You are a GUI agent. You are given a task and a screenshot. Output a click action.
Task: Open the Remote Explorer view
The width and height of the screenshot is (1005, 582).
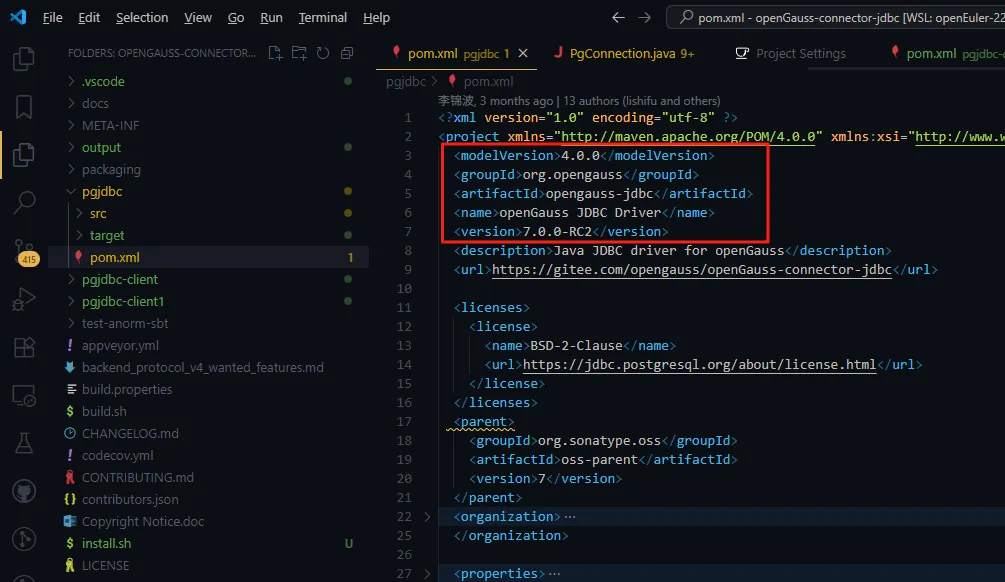[24, 396]
